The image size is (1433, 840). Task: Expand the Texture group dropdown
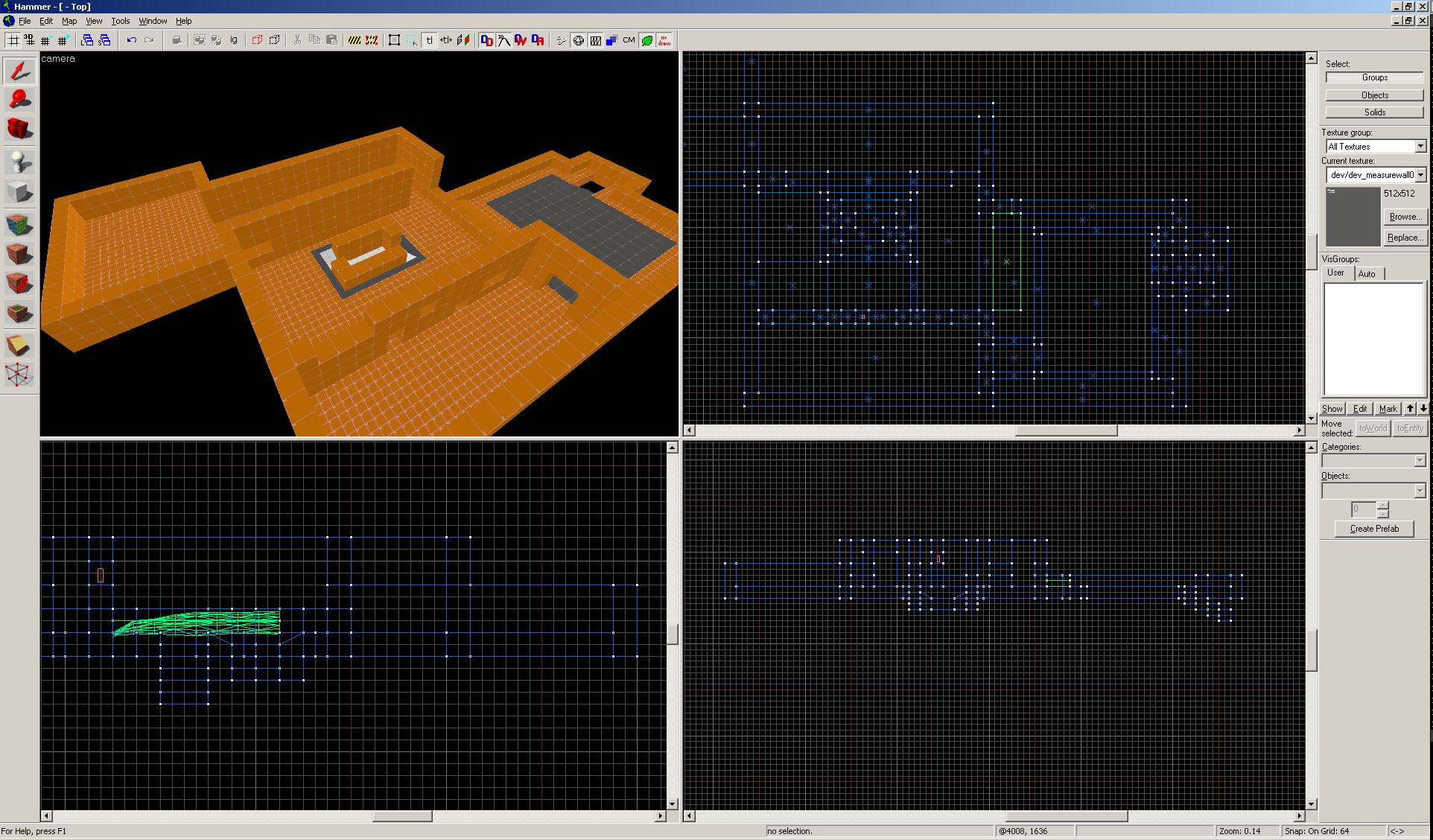point(1420,147)
